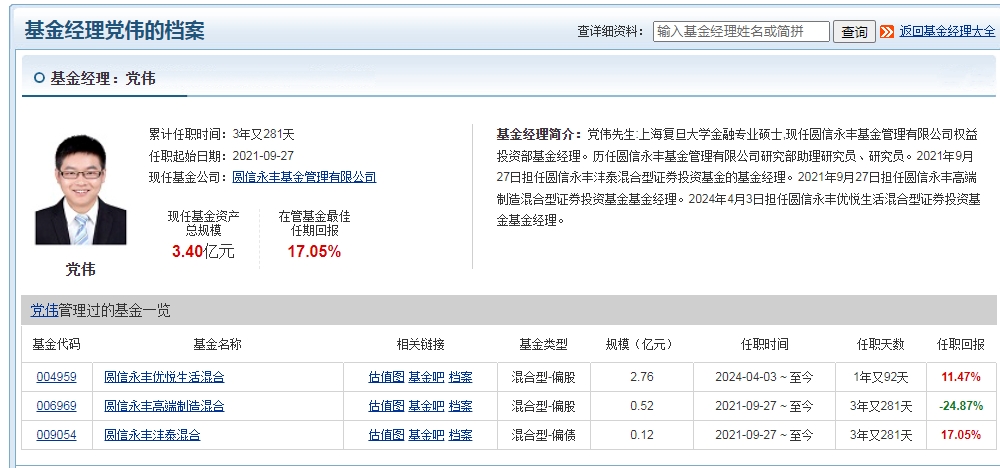Open fund code 009054 link
This screenshot has height=468, width=1000.
[56, 435]
